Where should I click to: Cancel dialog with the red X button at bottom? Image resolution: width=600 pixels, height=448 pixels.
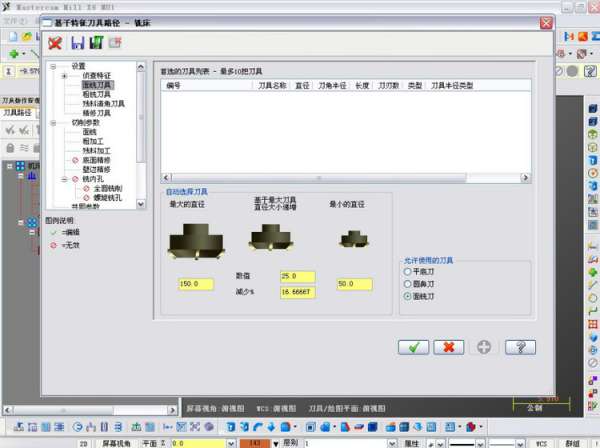click(449, 347)
